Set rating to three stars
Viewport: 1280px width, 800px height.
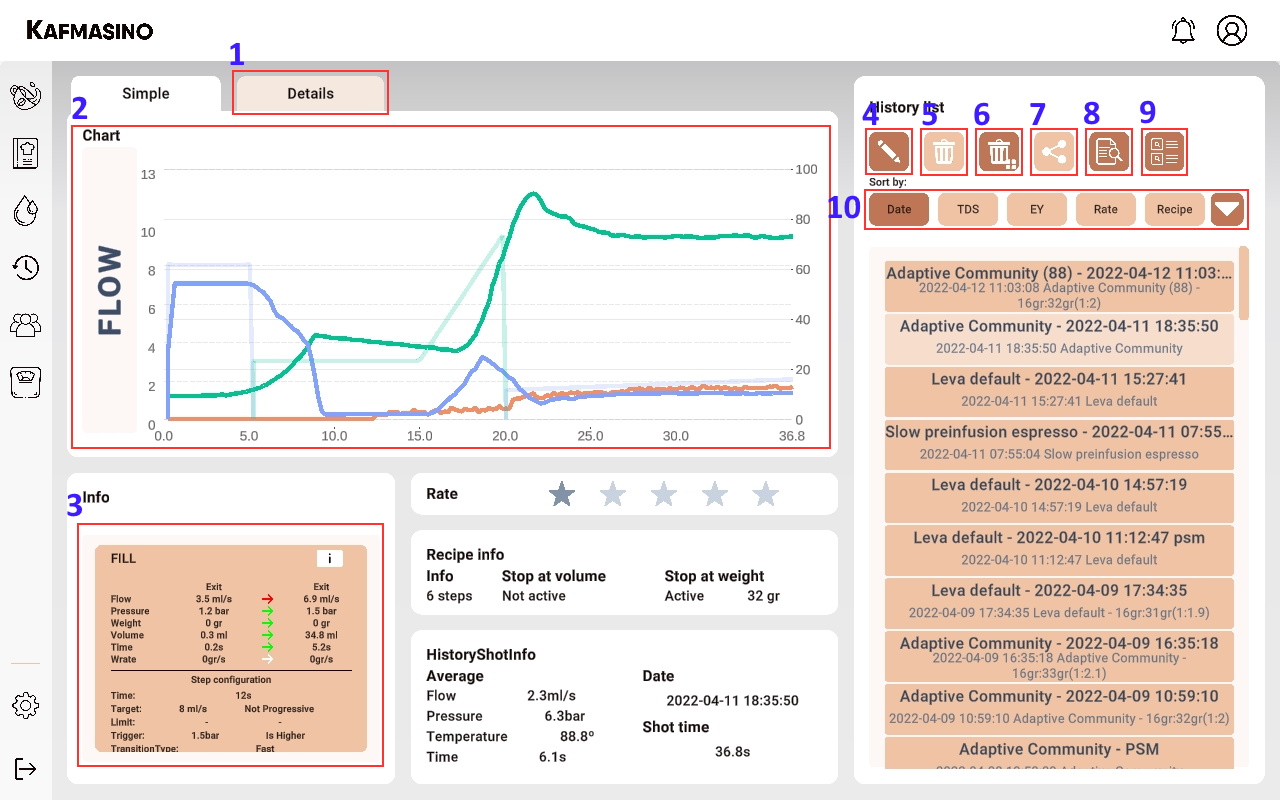664,493
